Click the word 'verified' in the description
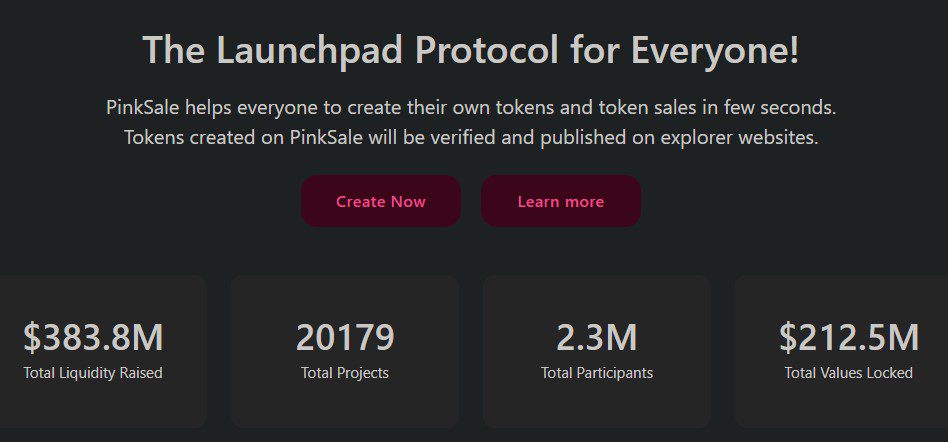Image resolution: width=948 pixels, height=442 pixels. click(463, 137)
